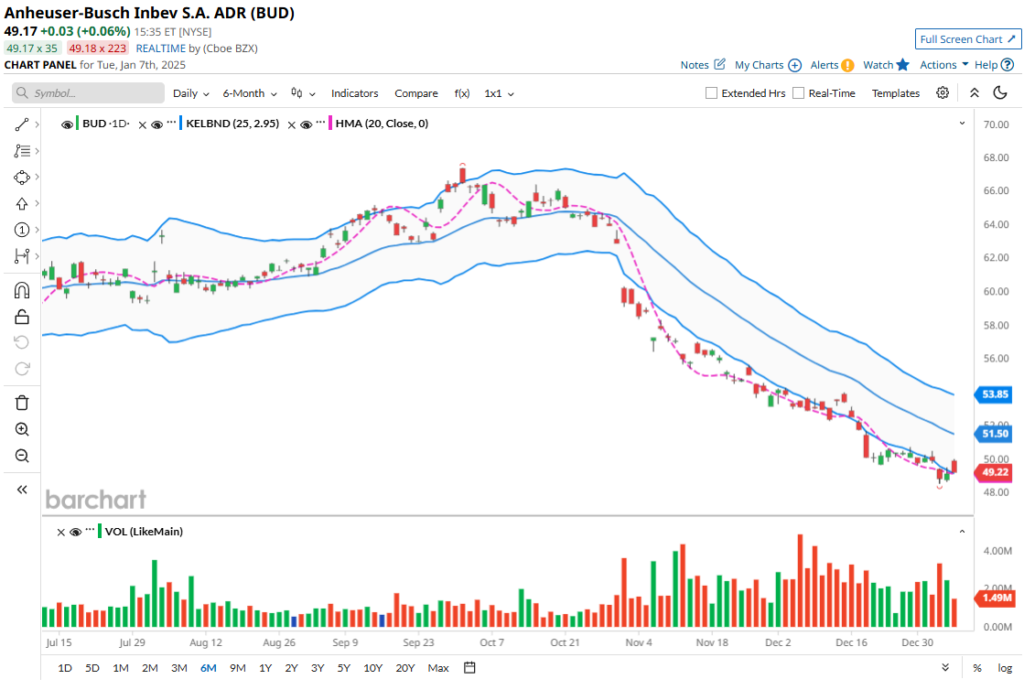
Task: Open the 1x1 grid layout dropdown
Action: tap(499, 93)
